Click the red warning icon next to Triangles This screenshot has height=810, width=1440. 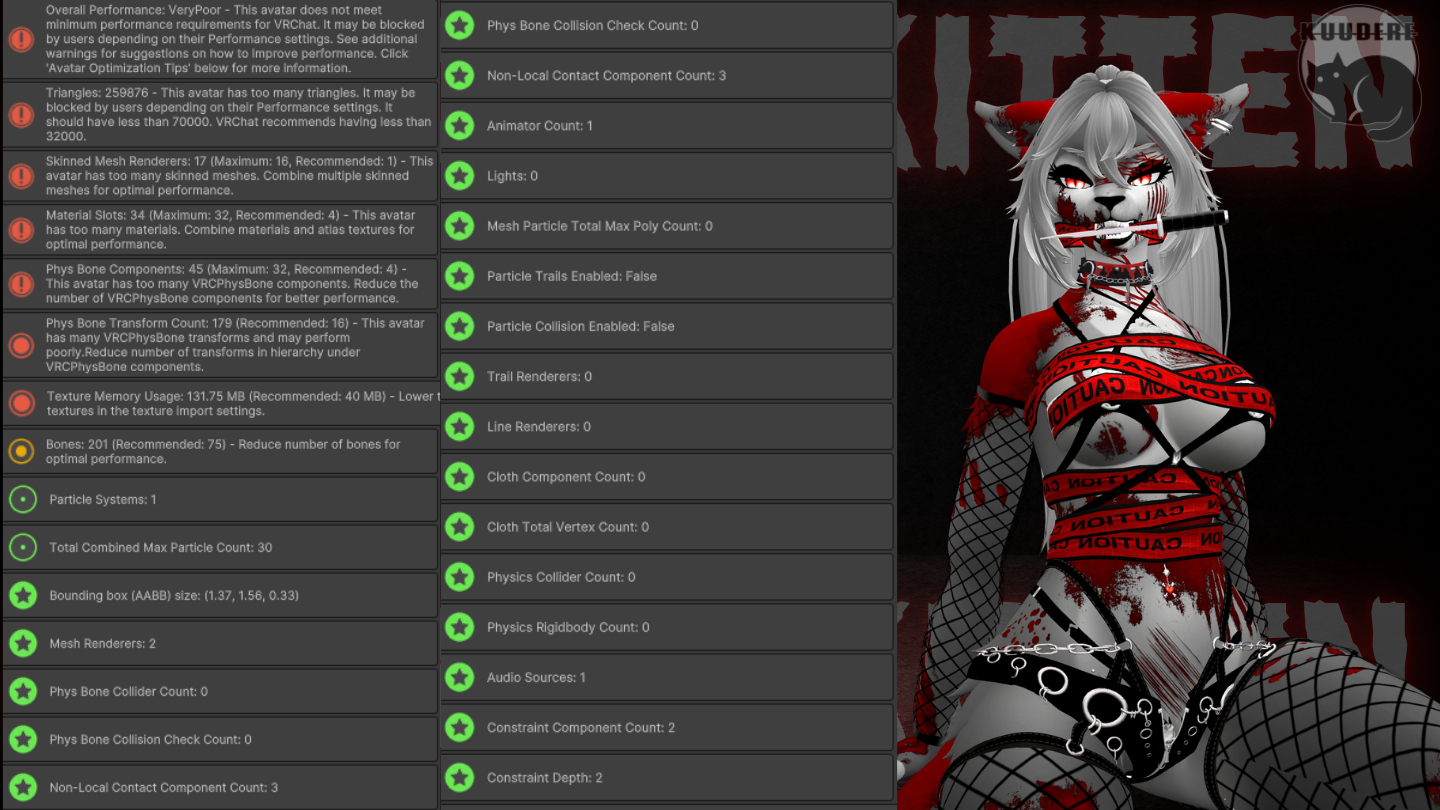21,115
